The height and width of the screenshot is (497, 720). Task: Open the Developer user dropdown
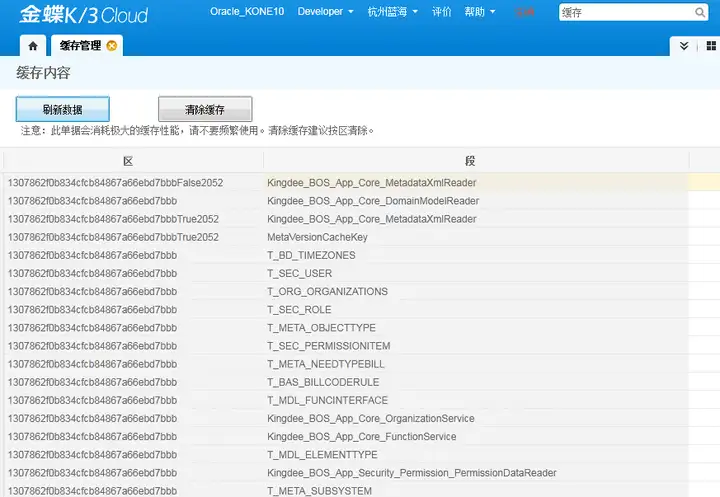click(x=325, y=11)
